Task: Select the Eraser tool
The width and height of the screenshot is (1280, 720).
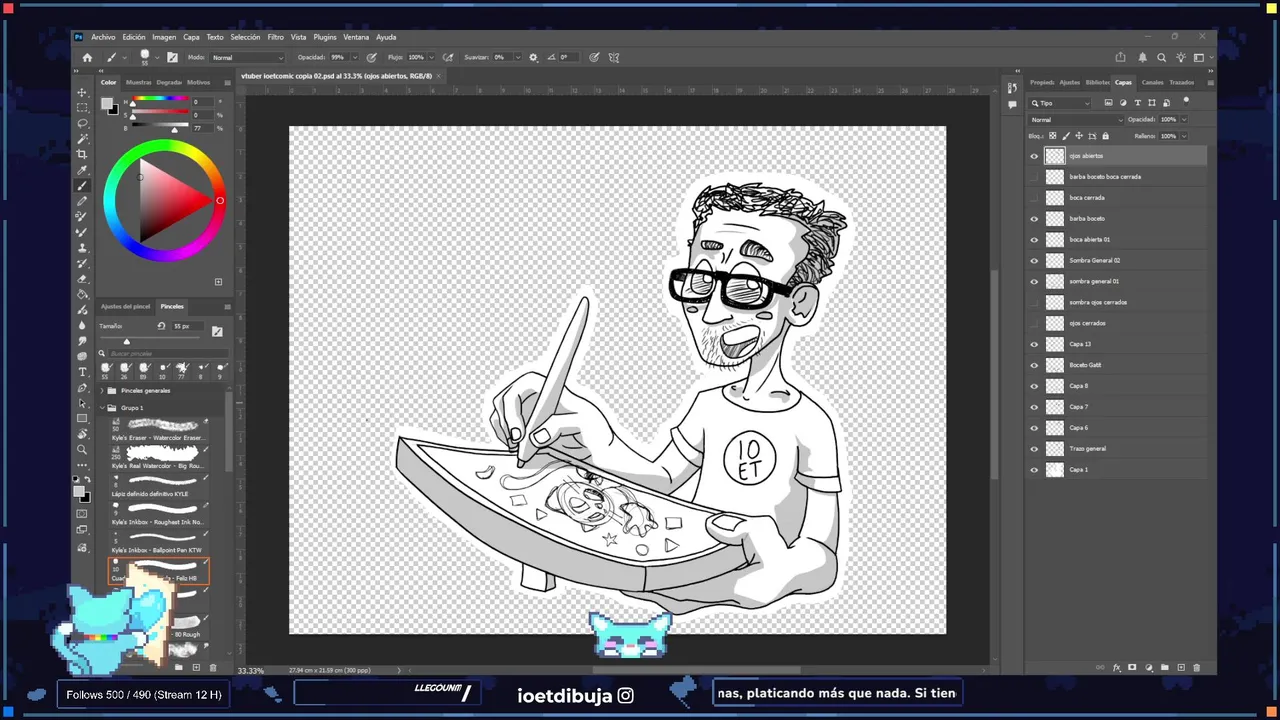Action: point(82,279)
